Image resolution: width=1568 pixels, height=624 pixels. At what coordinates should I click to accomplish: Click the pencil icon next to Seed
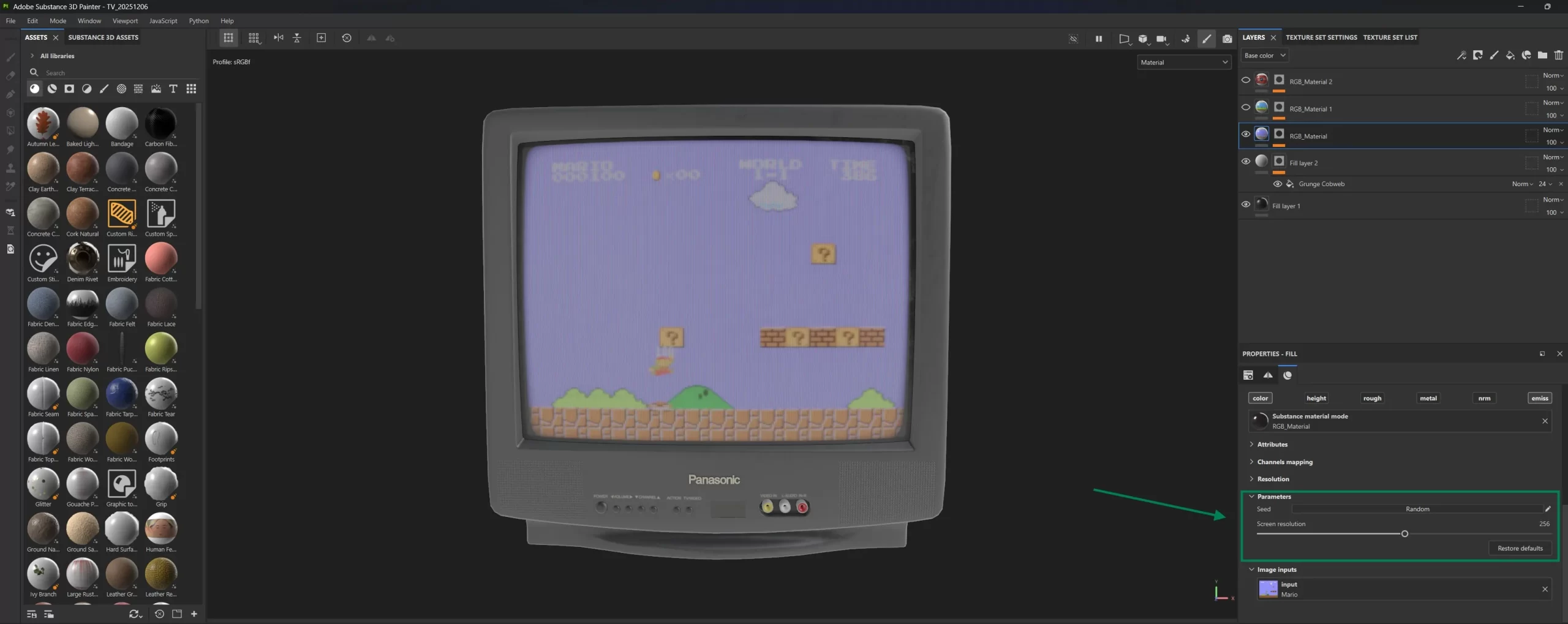click(1548, 509)
